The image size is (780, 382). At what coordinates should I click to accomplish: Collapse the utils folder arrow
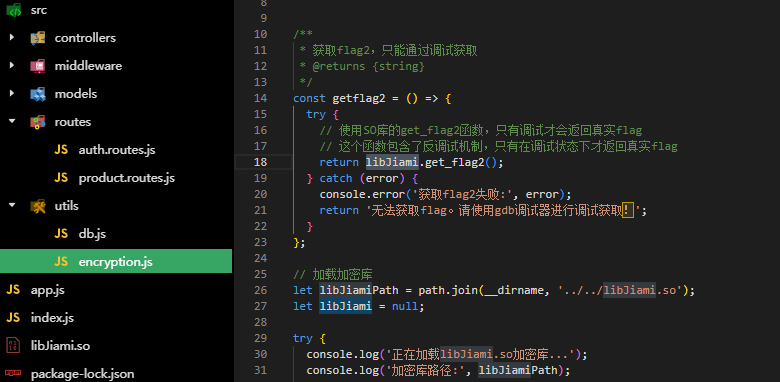click(12, 205)
